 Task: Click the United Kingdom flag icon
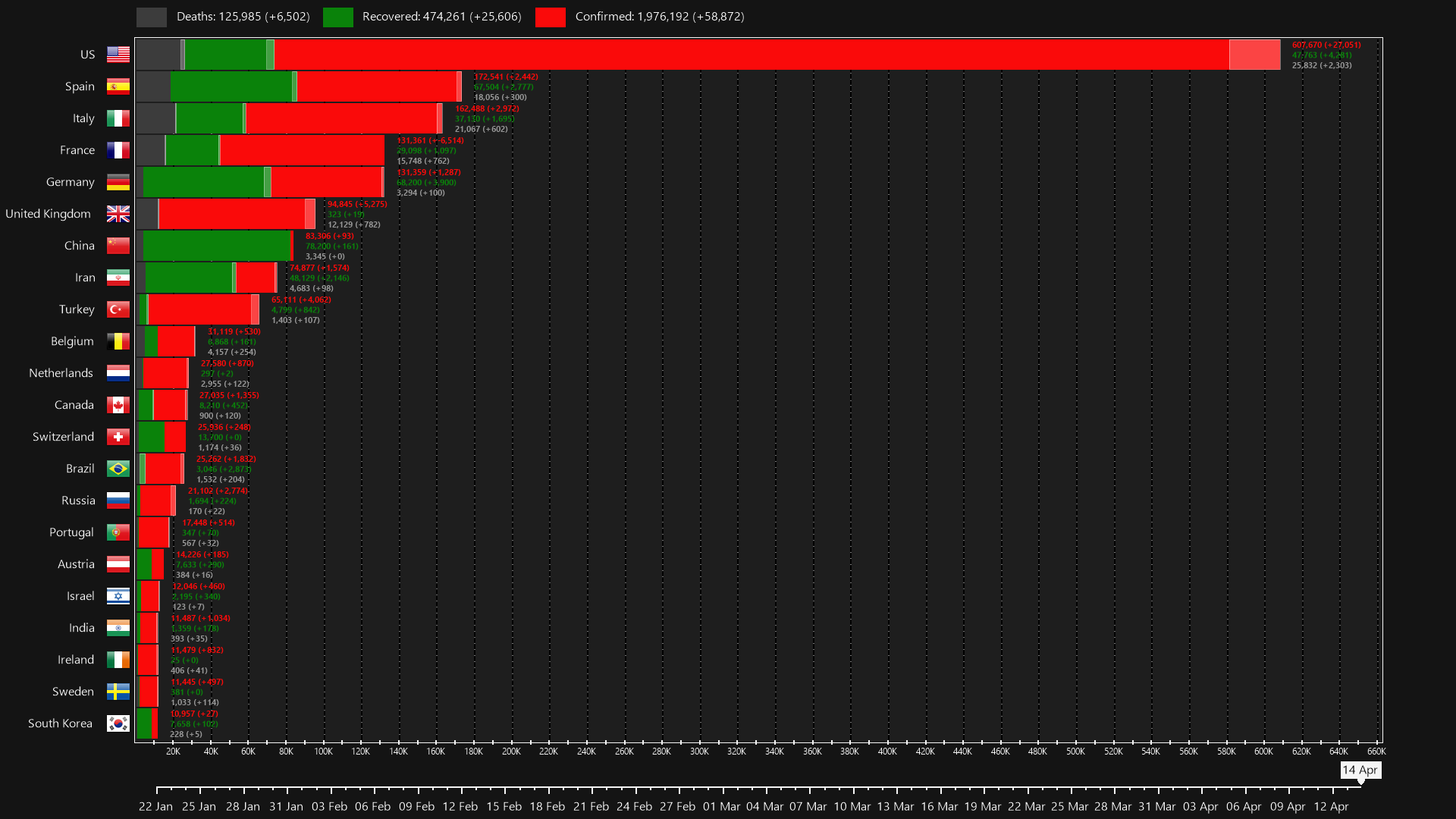118,214
